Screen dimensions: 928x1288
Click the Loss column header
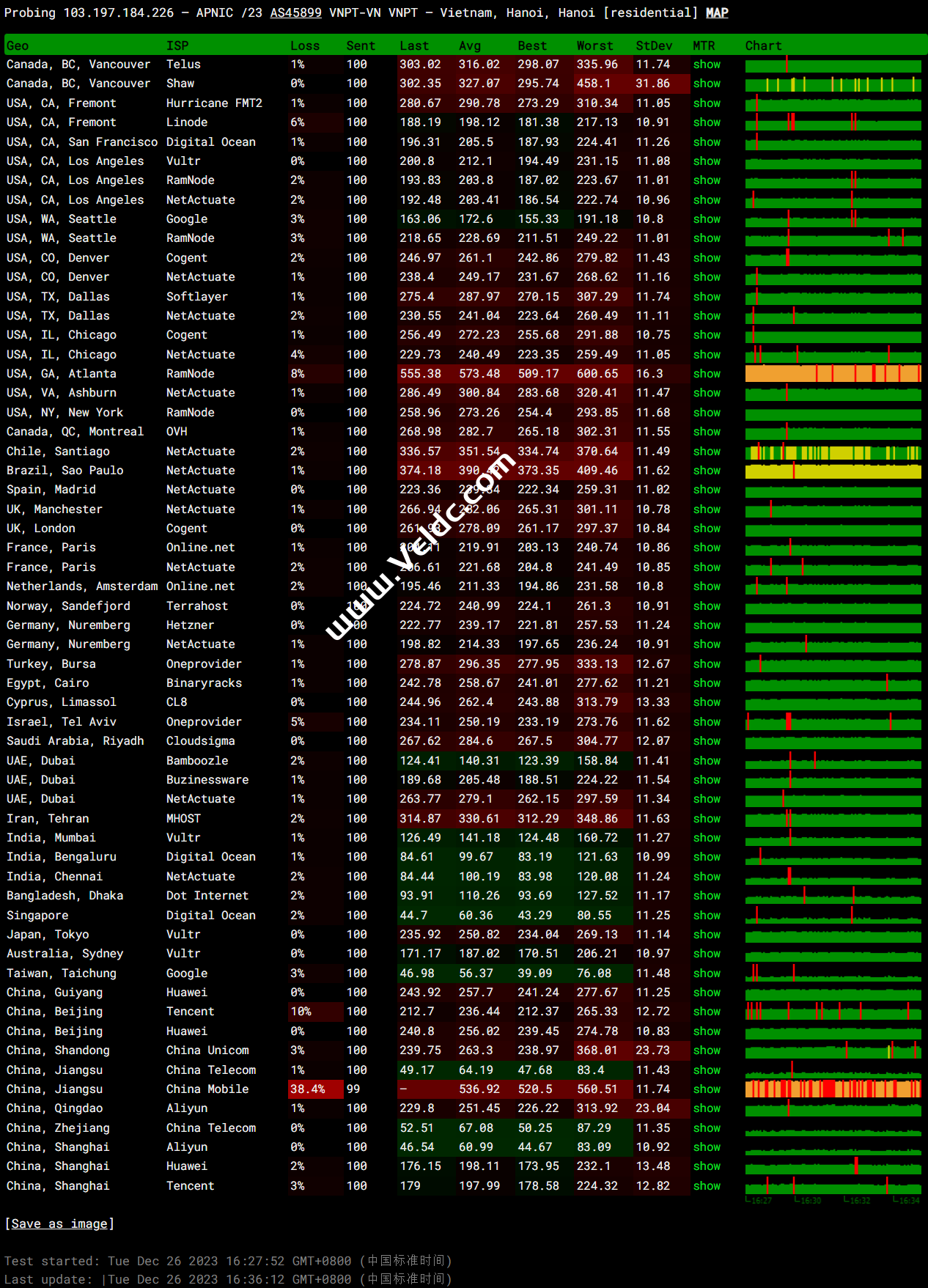(305, 45)
